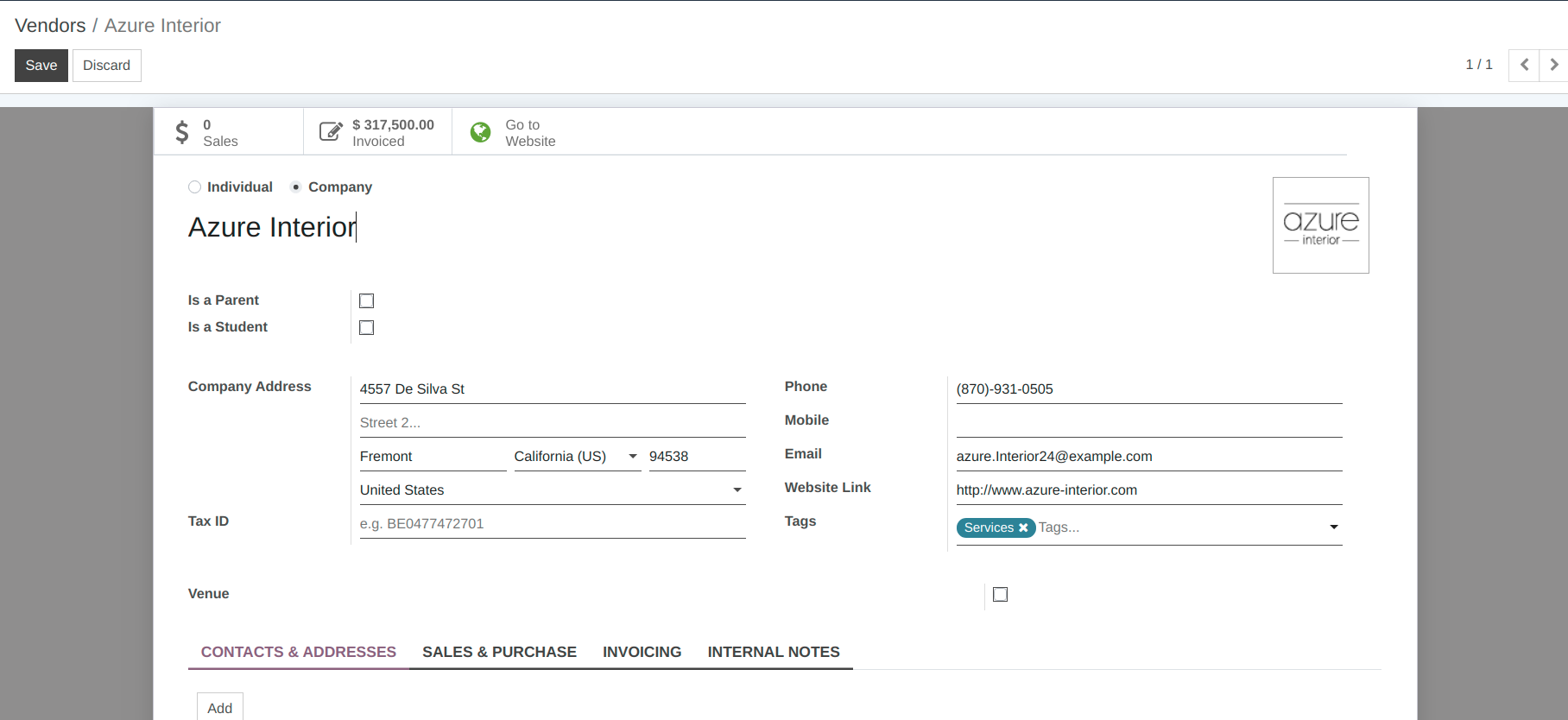Click the Invoiced pencil-edit icon
This screenshot has width=1568, height=720.
331,131
